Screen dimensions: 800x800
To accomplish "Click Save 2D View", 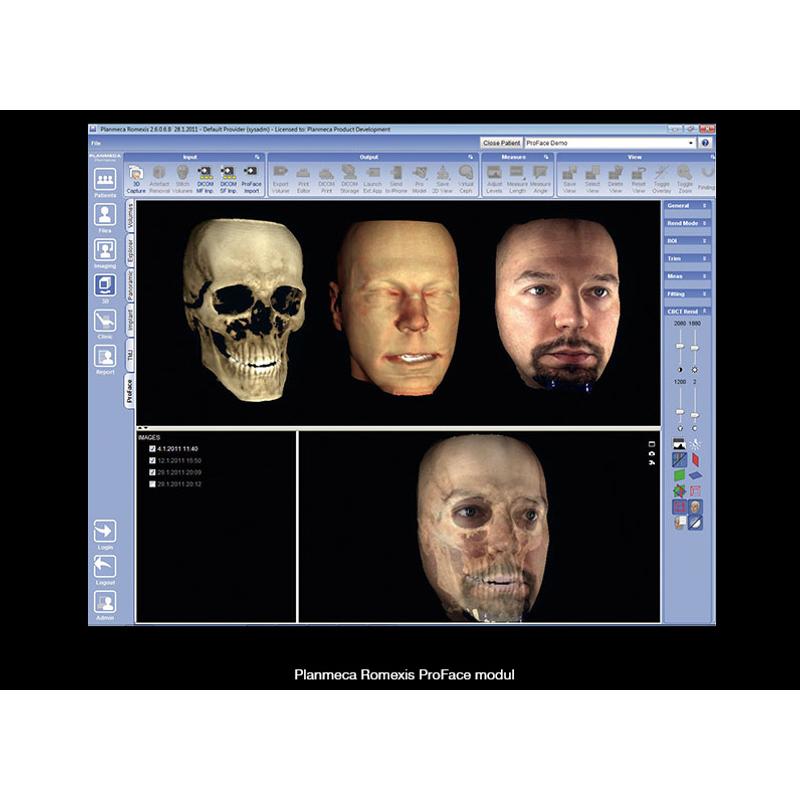I will [442, 179].
